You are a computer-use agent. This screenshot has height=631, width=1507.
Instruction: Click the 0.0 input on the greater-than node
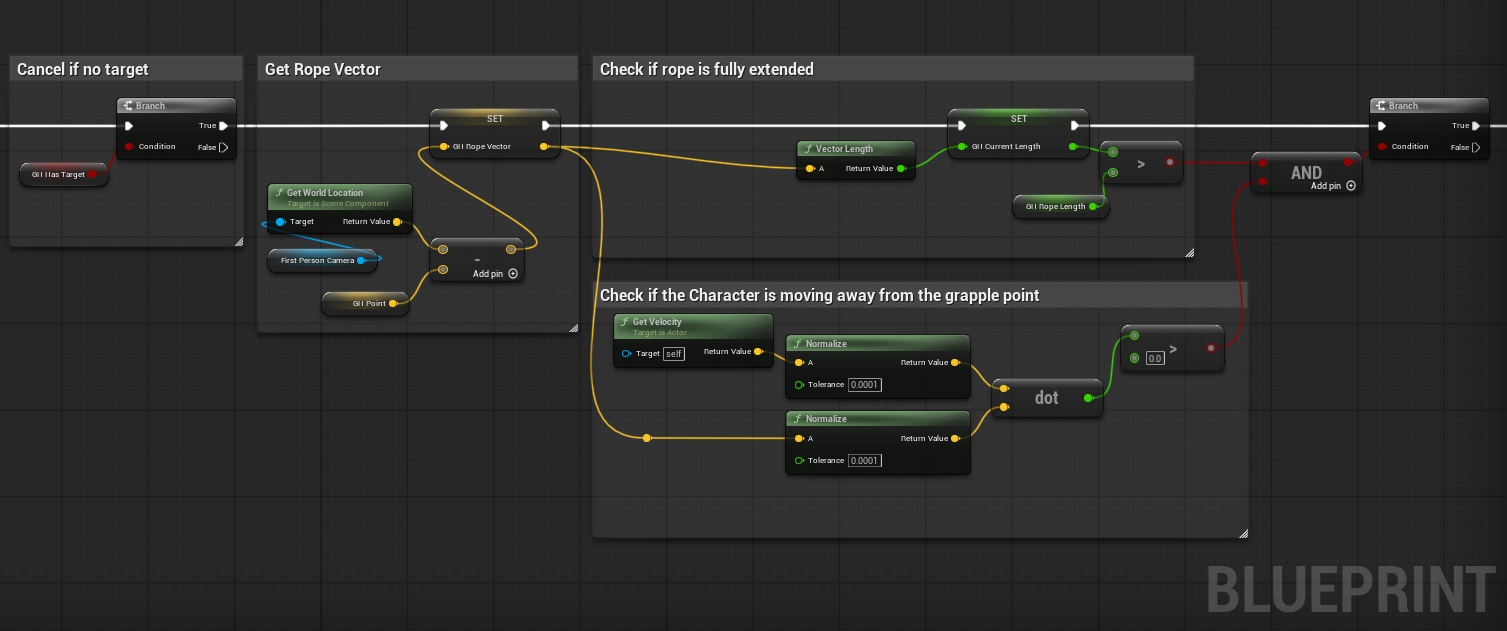[x=1155, y=358]
